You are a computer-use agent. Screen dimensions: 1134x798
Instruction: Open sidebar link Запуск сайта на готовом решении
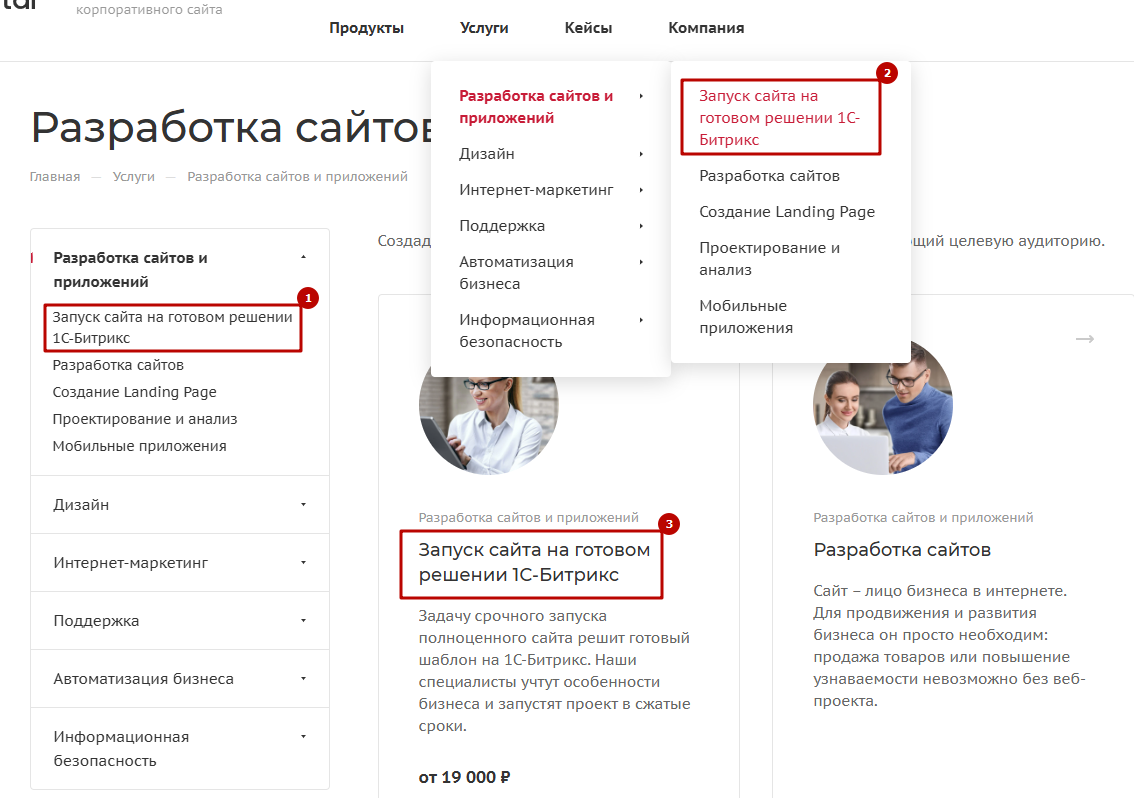pyautogui.click(x=172, y=327)
